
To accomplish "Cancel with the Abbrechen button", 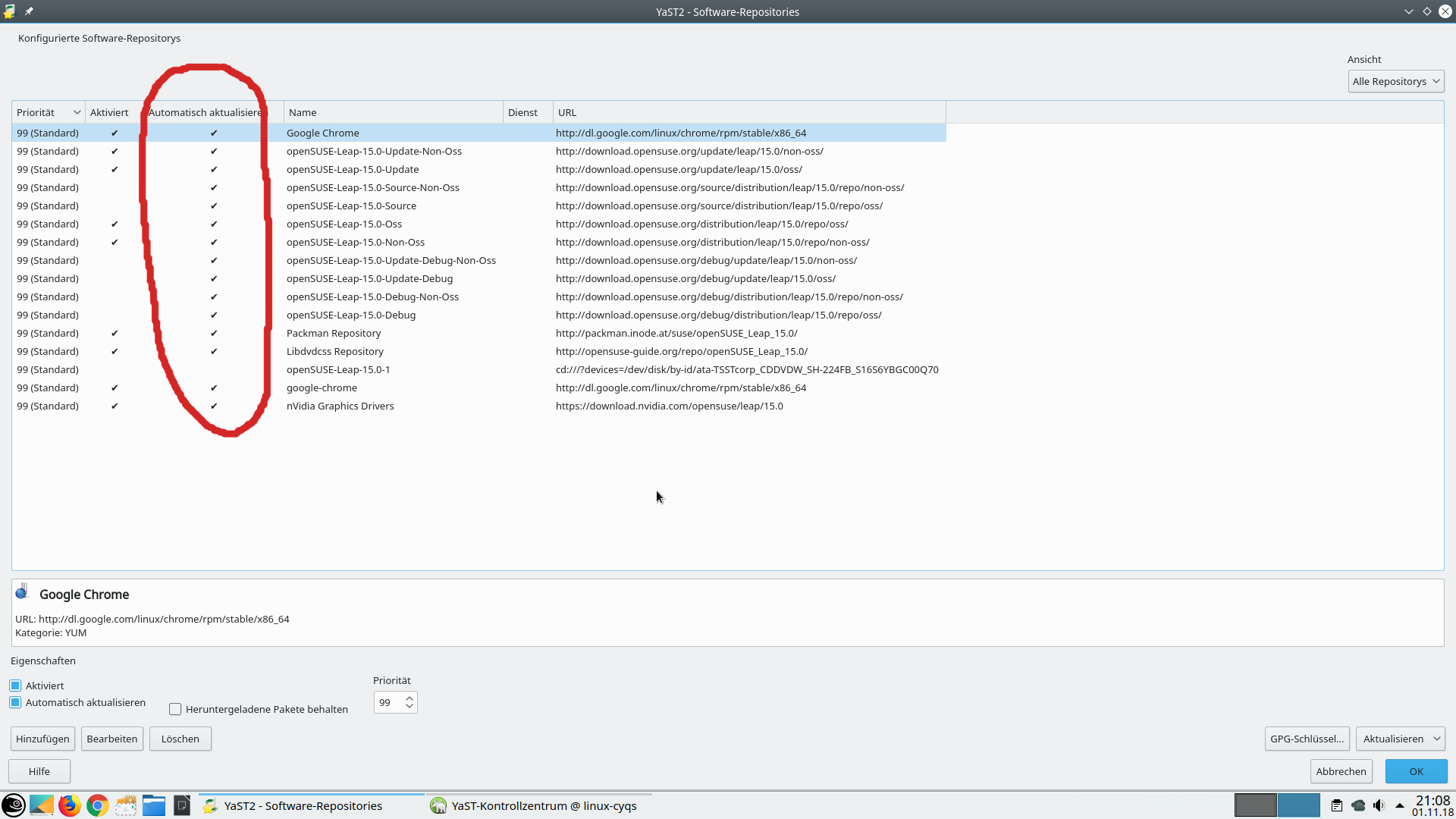I will click(1341, 771).
